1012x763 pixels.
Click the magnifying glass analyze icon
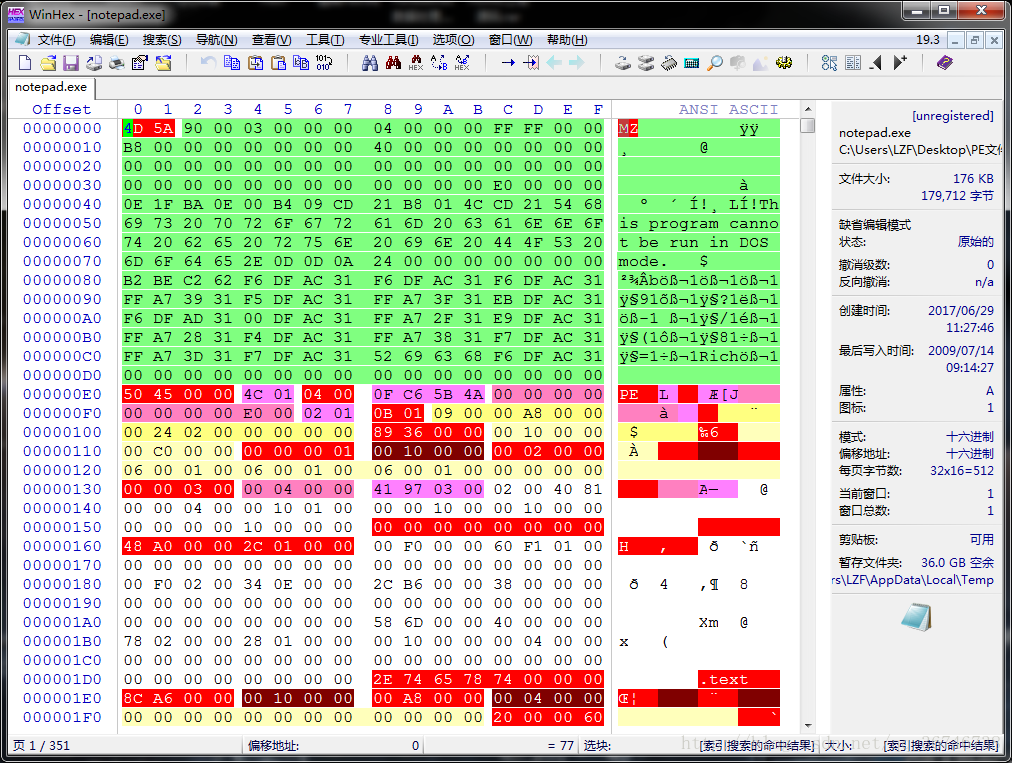pyautogui.click(x=714, y=63)
